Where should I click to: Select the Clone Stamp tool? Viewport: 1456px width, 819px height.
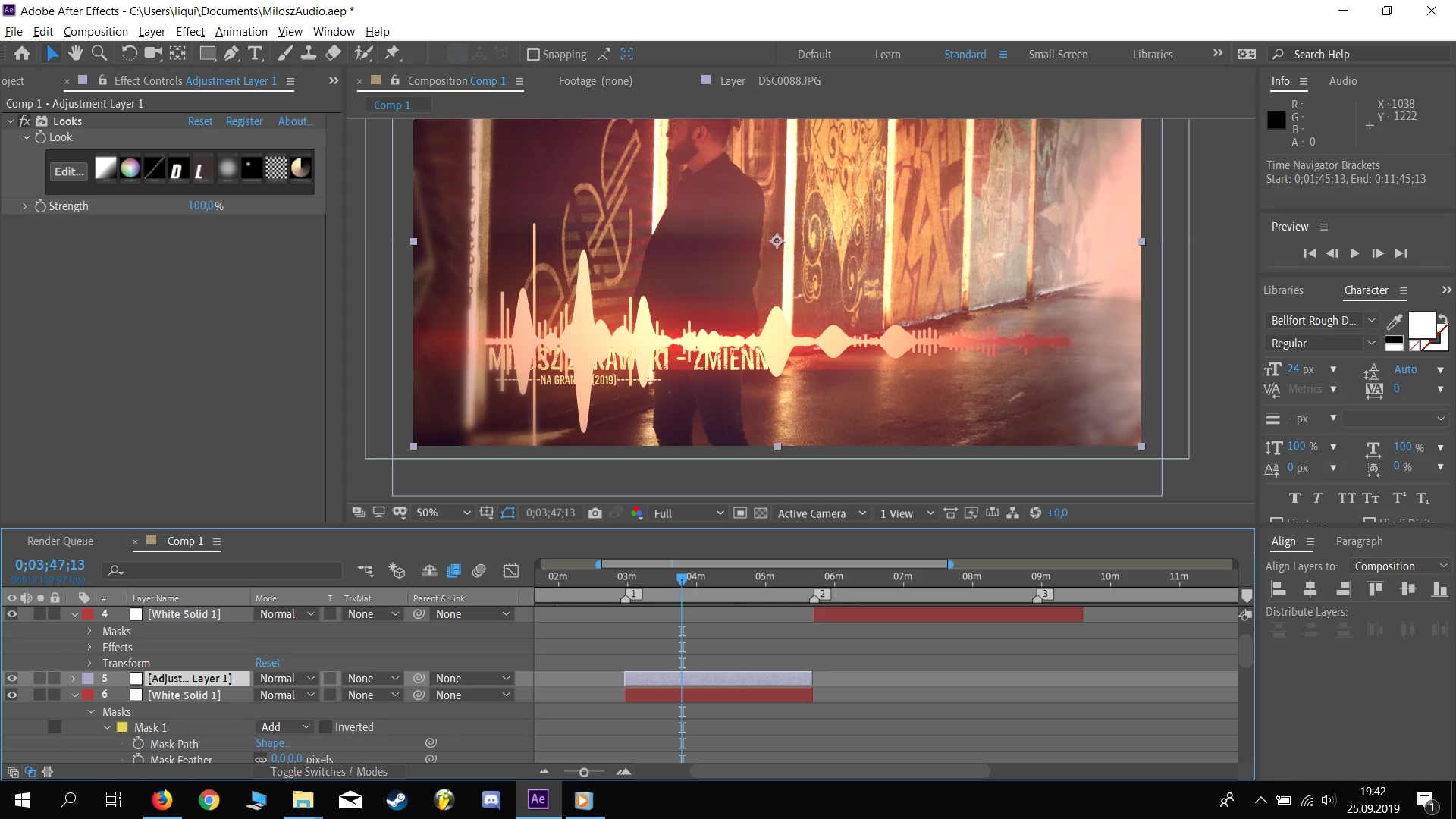coord(309,53)
